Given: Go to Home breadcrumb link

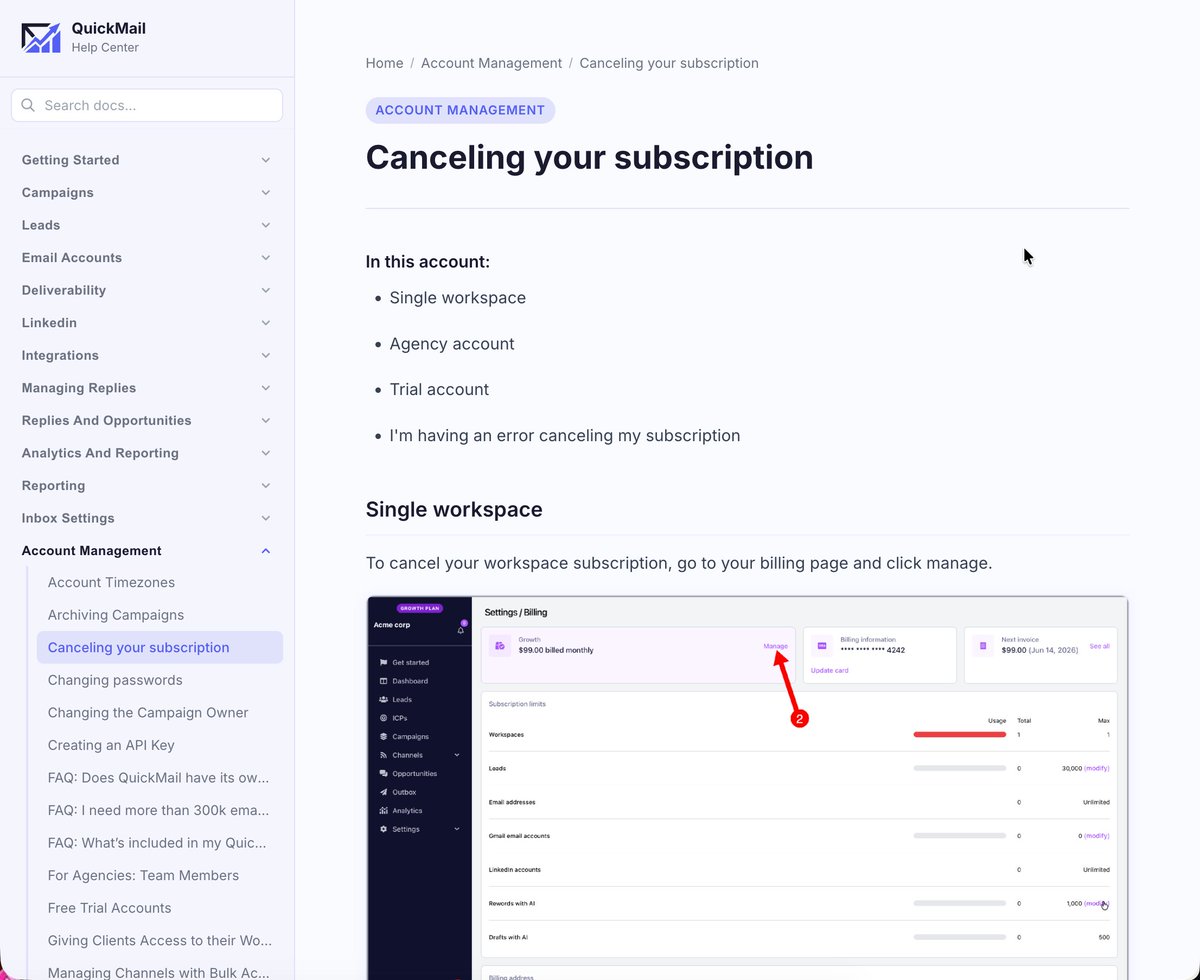Looking at the screenshot, I should click(x=385, y=63).
